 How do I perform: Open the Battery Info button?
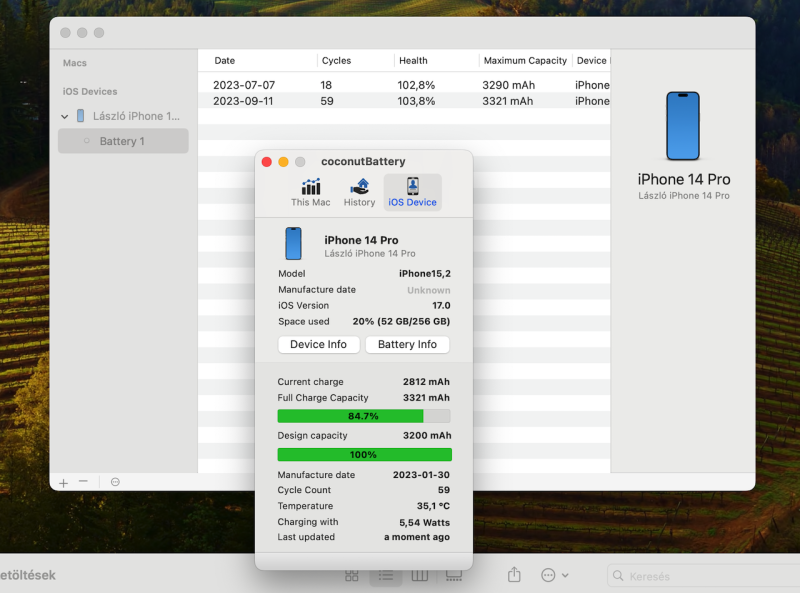[407, 344]
